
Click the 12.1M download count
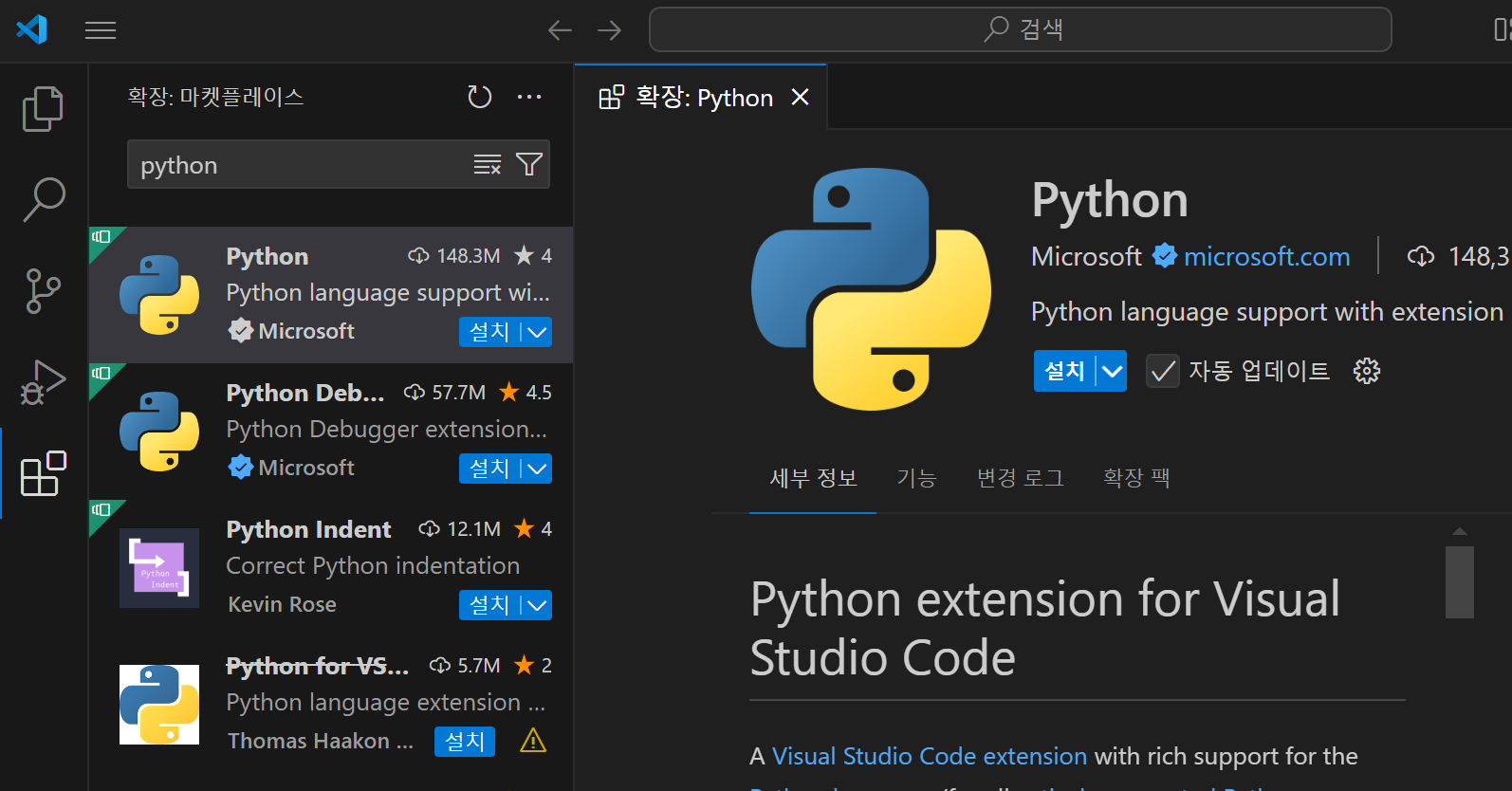click(x=460, y=529)
